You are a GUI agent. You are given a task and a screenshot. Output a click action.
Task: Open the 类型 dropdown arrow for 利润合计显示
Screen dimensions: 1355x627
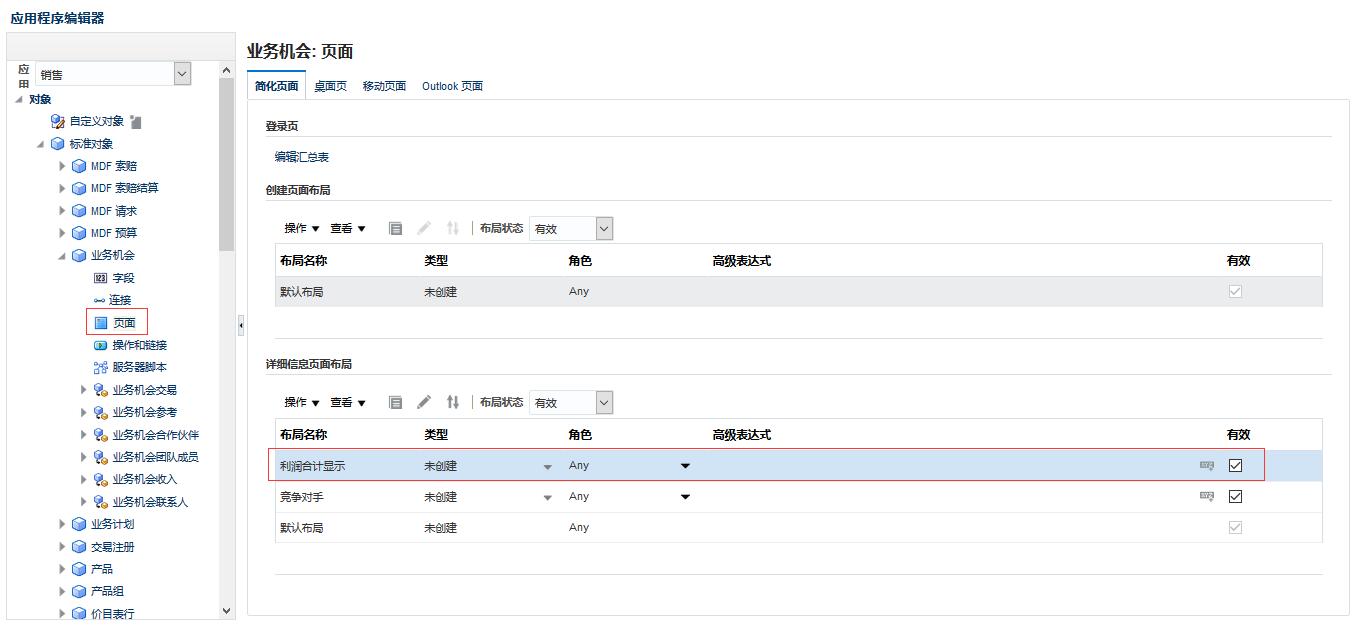(x=547, y=467)
